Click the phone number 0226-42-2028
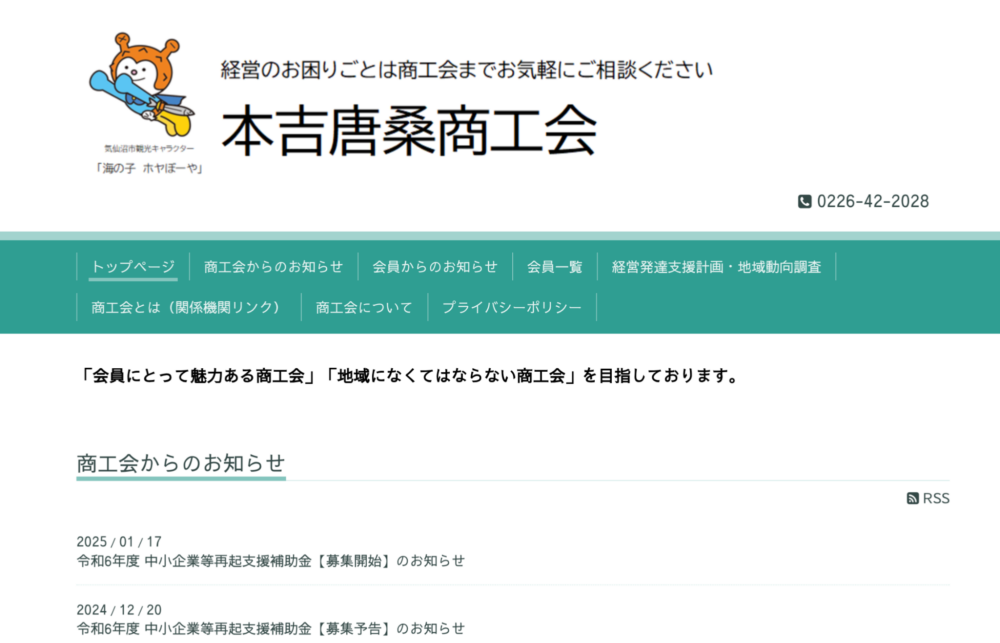Image resolution: width=1000 pixels, height=643 pixels. point(873,202)
